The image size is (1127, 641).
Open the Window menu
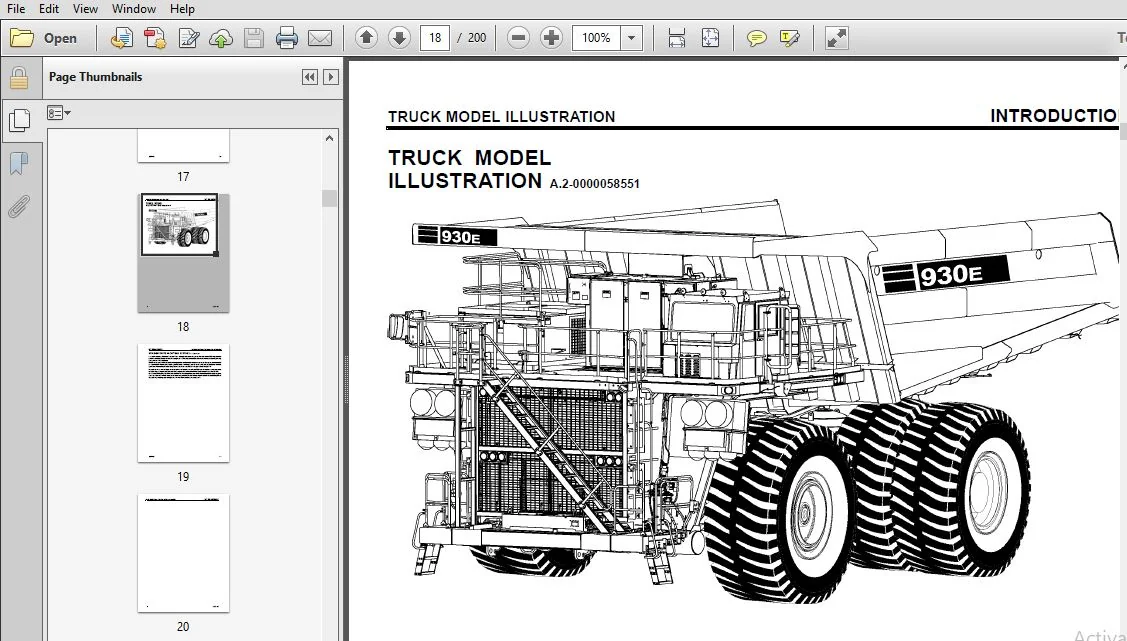click(134, 9)
